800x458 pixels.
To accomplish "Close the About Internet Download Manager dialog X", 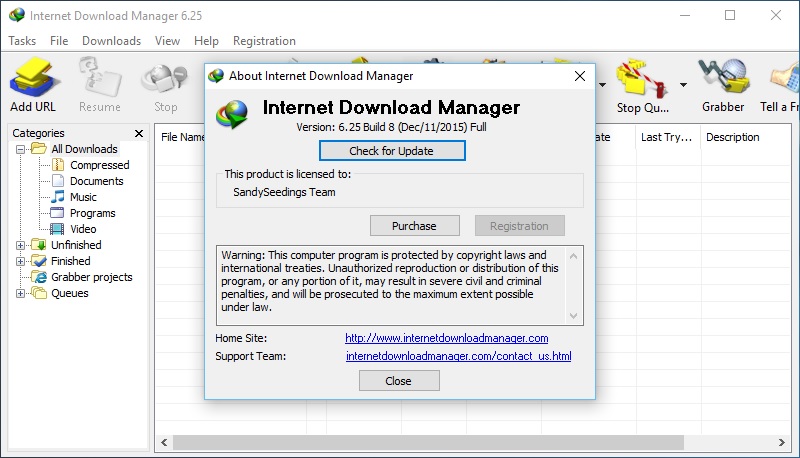I will pos(580,76).
